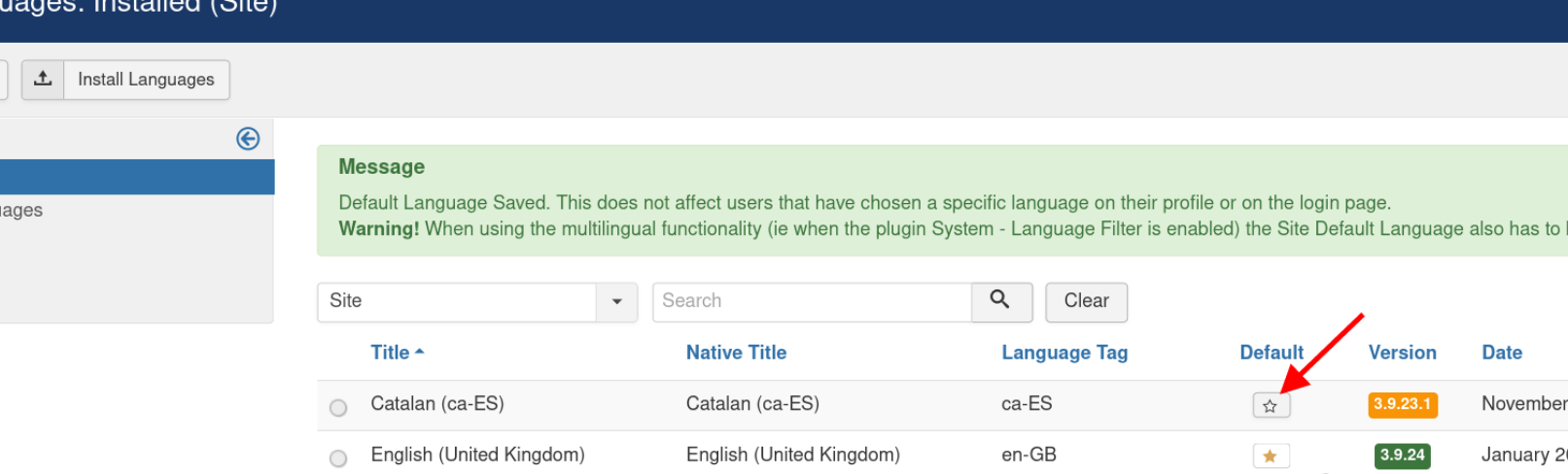The width and height of the screenshot is (1568, 474).
Task: Collapse sidebar with the circled arrow icon
Action: (x=248, y=139)
